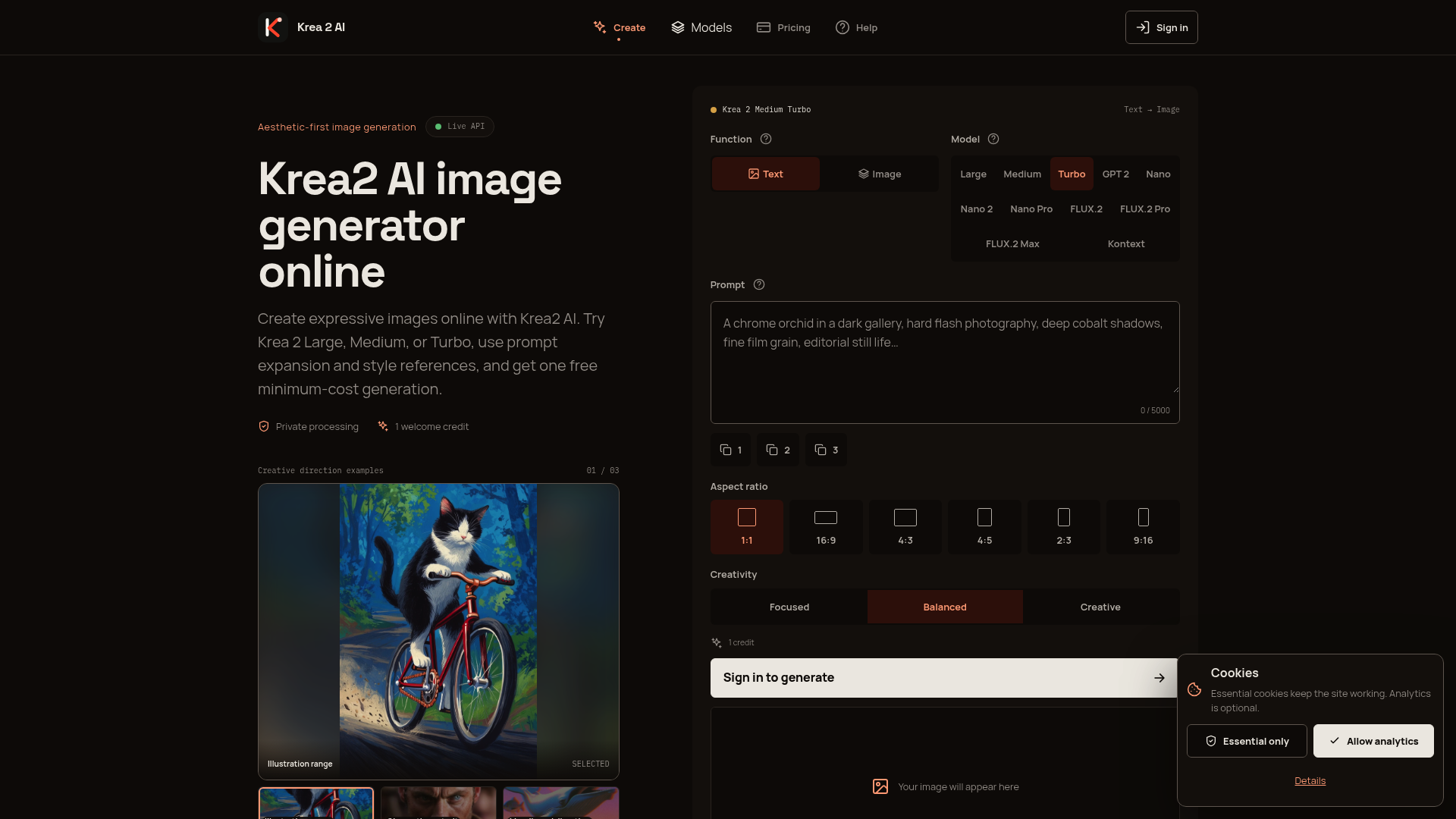Image resolution: width=1456 pixels, height=819 pixels.
Task: Open Help from the top navigation
Action: pos(856,27)
